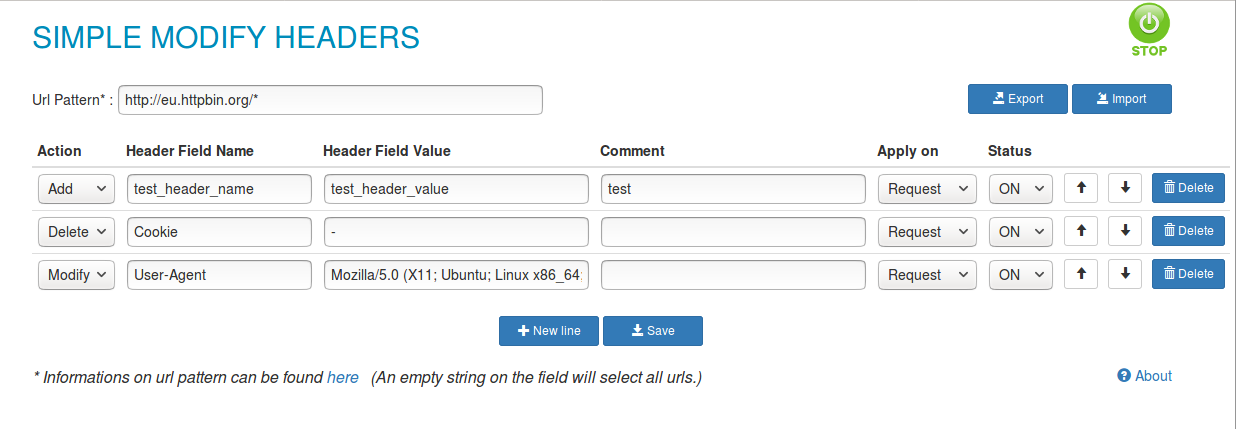Move test_header_name row down with arrow
This screenshot has height=429, width=1236.
[x=1125, y=188]
